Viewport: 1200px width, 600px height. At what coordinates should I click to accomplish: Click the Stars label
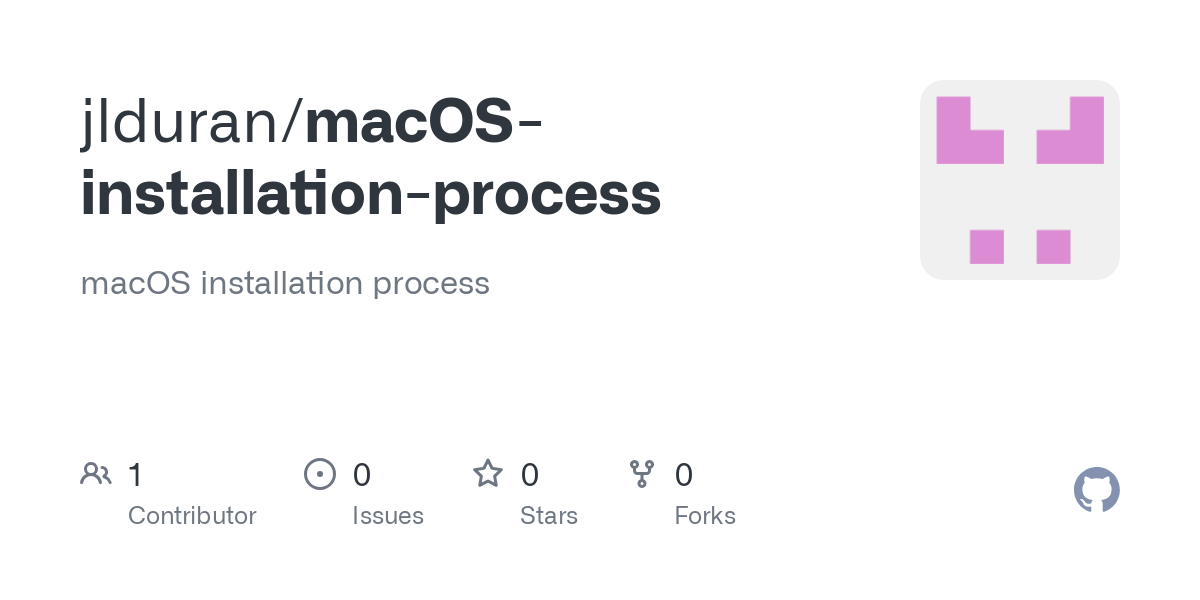point(549,516)
